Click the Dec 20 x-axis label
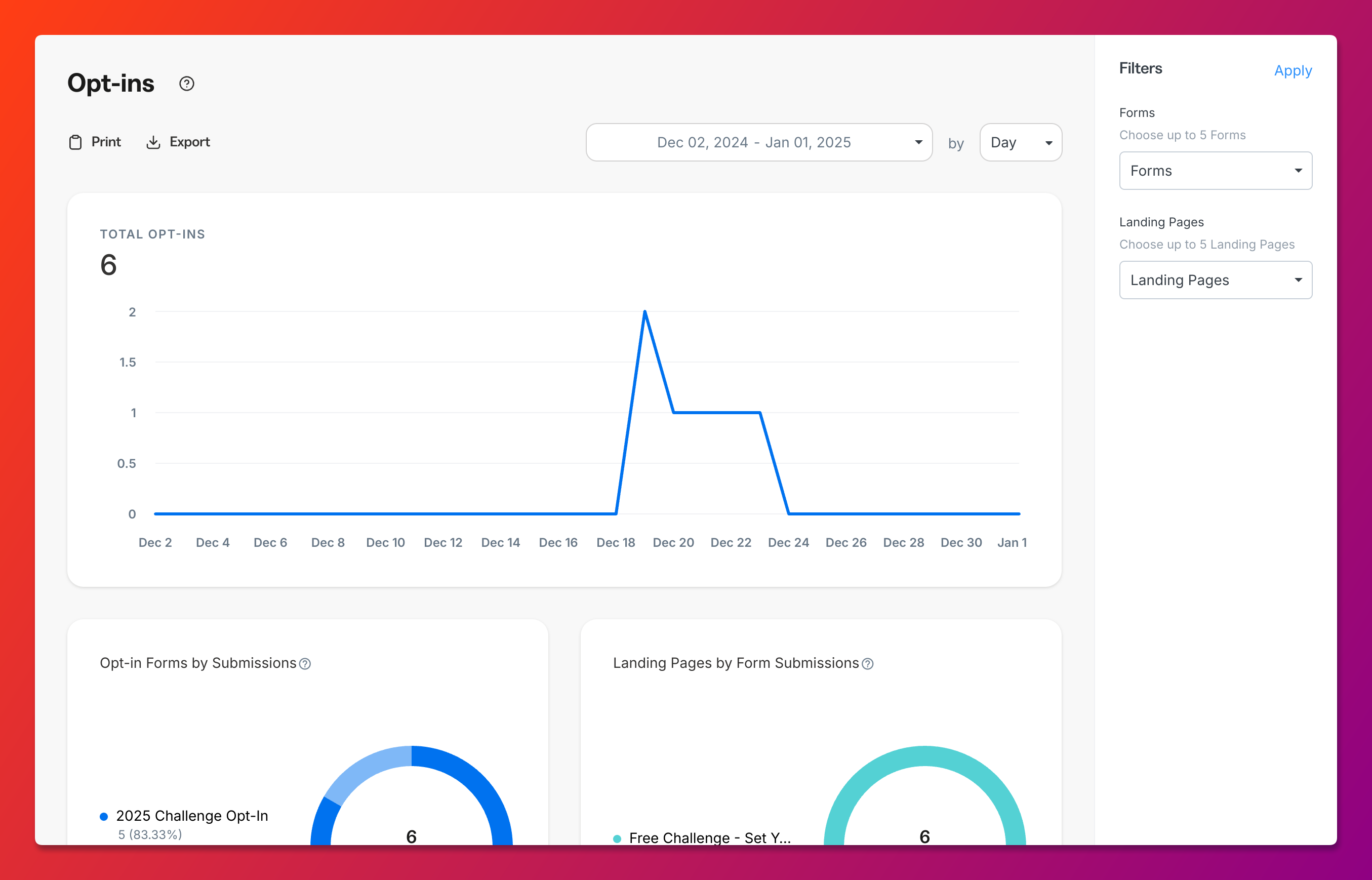1372x880 pixels. [673, 543]
